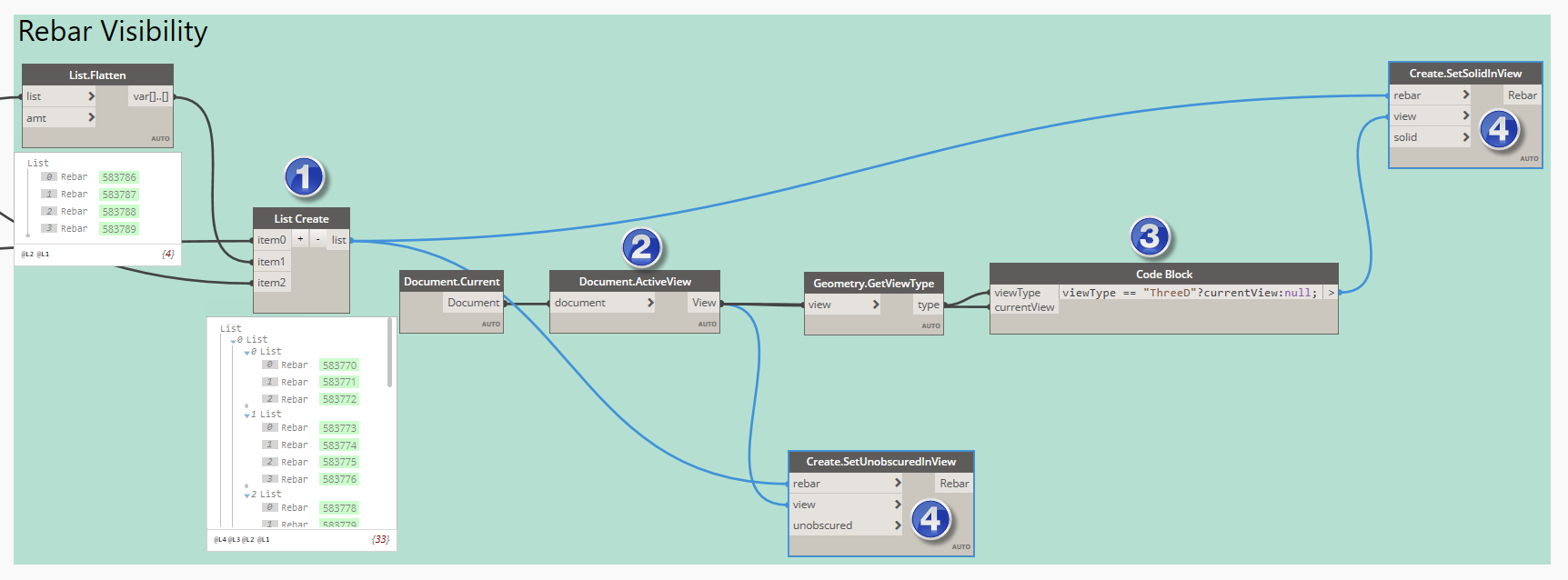Open the rebar port chevron on Create.SetSolidInView

coord(1465,95)
